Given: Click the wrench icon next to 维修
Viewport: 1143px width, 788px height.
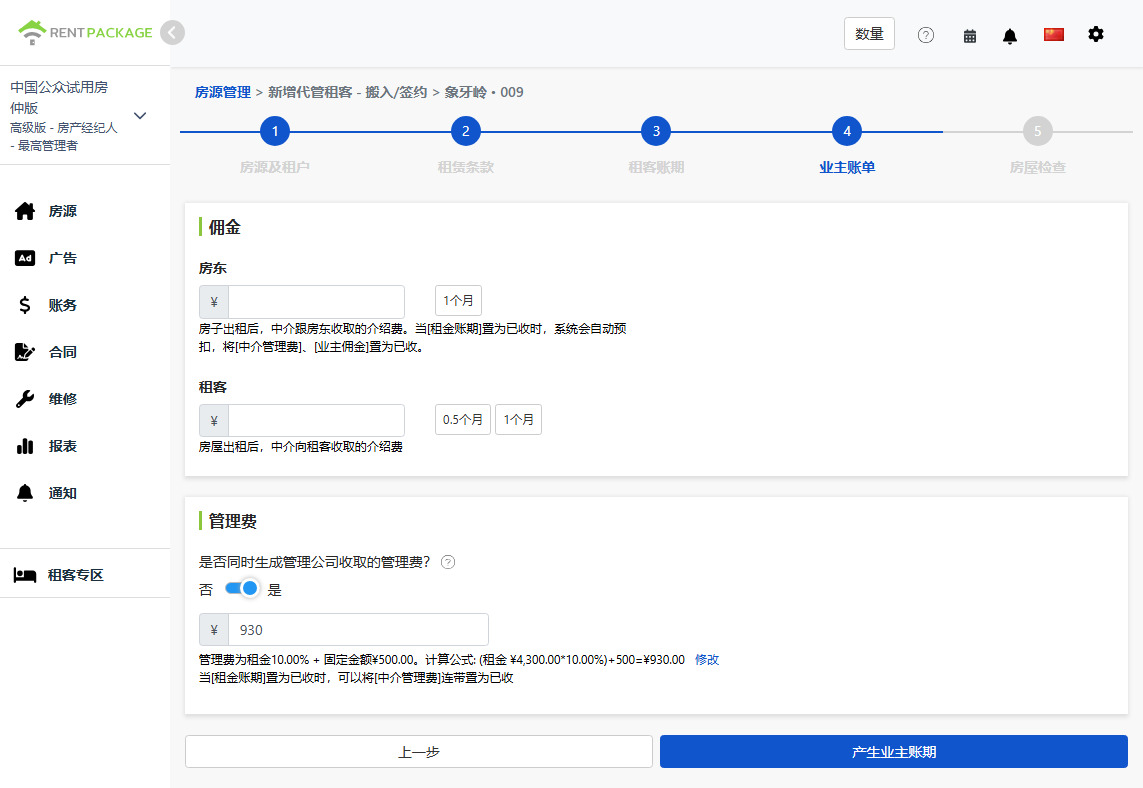Looking at the screenshot, I should click(x=25, y=399).
